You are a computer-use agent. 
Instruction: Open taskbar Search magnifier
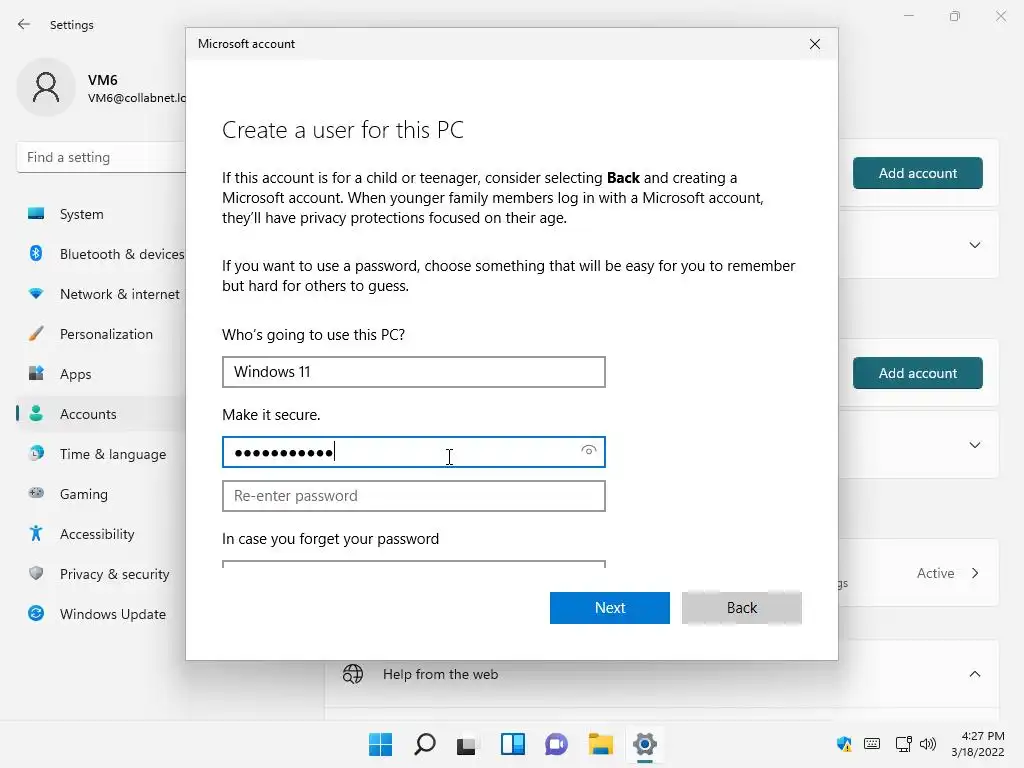coord(424,744)
